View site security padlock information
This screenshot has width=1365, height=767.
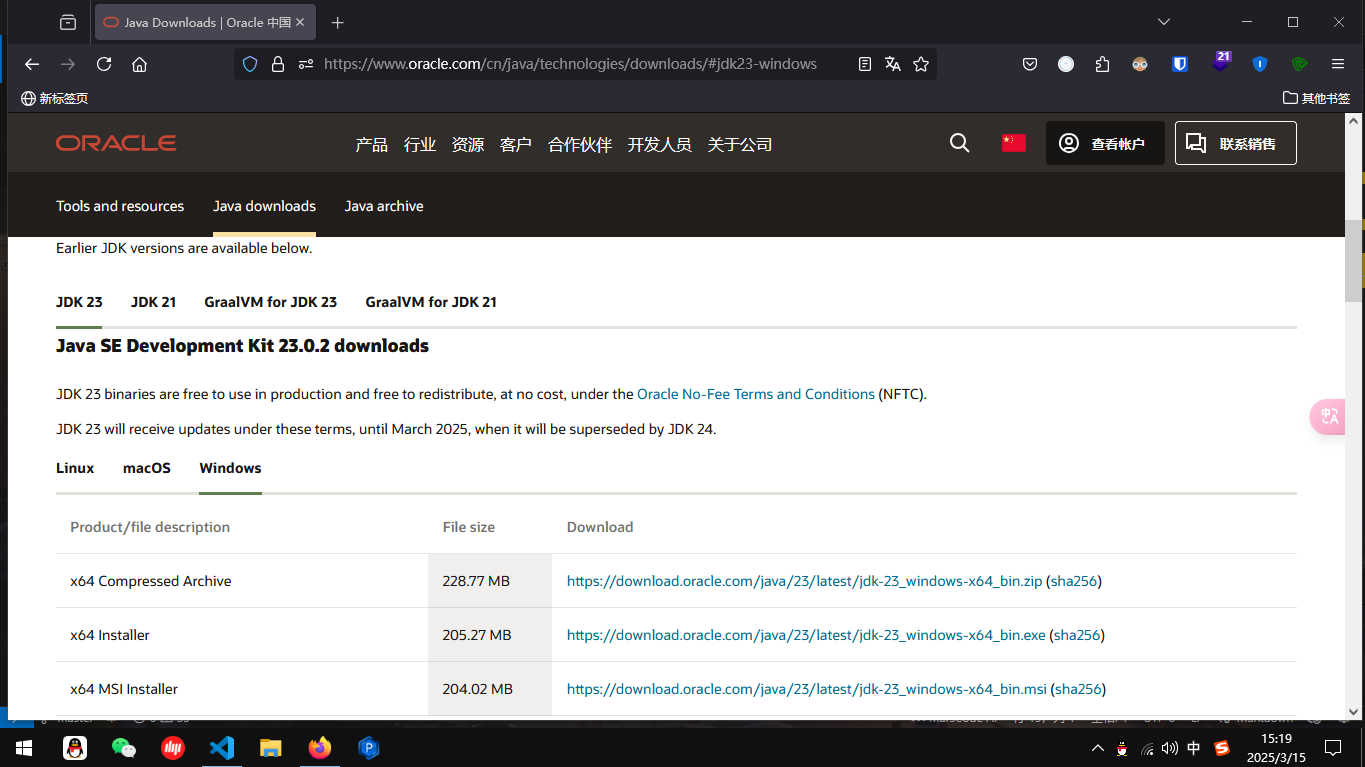pyautogui.click(x=278, y=64)
